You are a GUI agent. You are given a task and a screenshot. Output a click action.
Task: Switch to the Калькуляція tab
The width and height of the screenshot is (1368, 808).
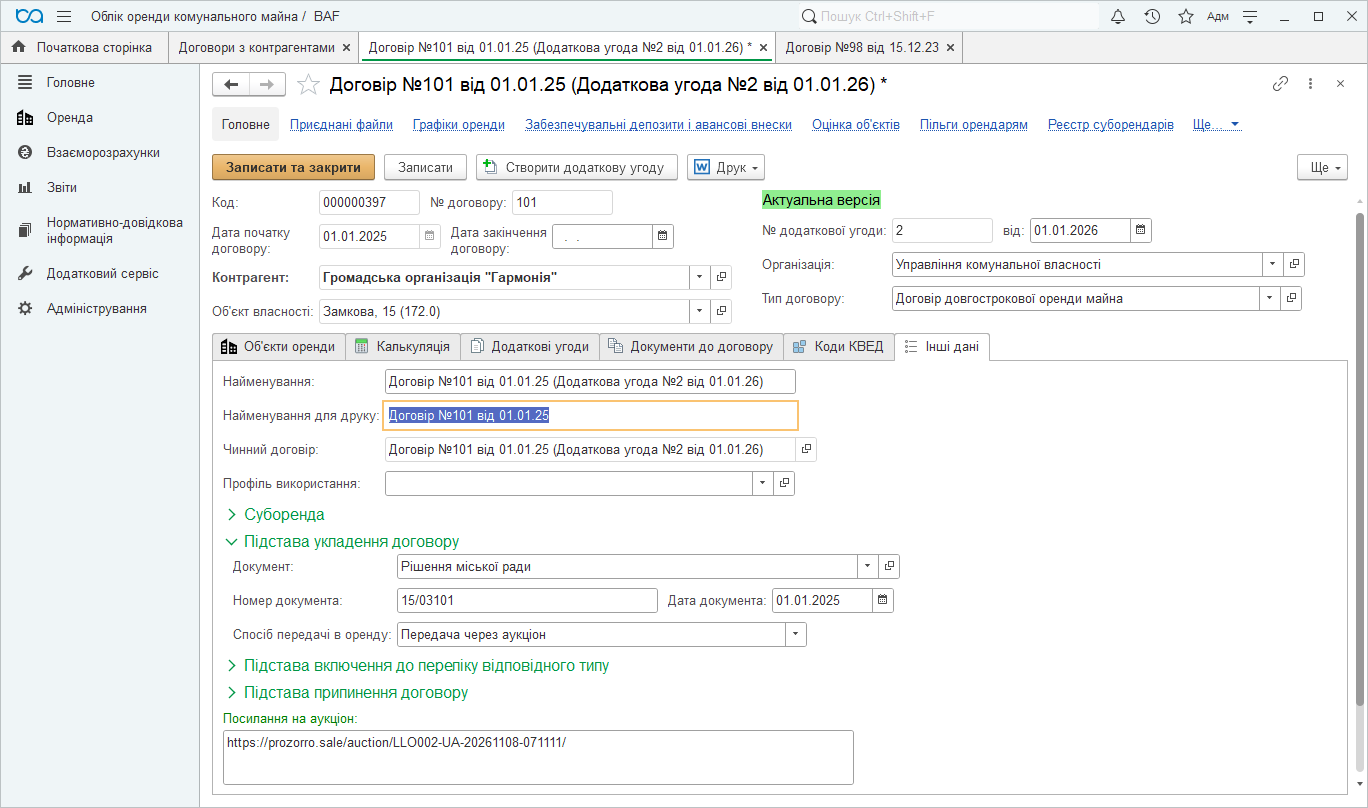(x=403, y=347)
